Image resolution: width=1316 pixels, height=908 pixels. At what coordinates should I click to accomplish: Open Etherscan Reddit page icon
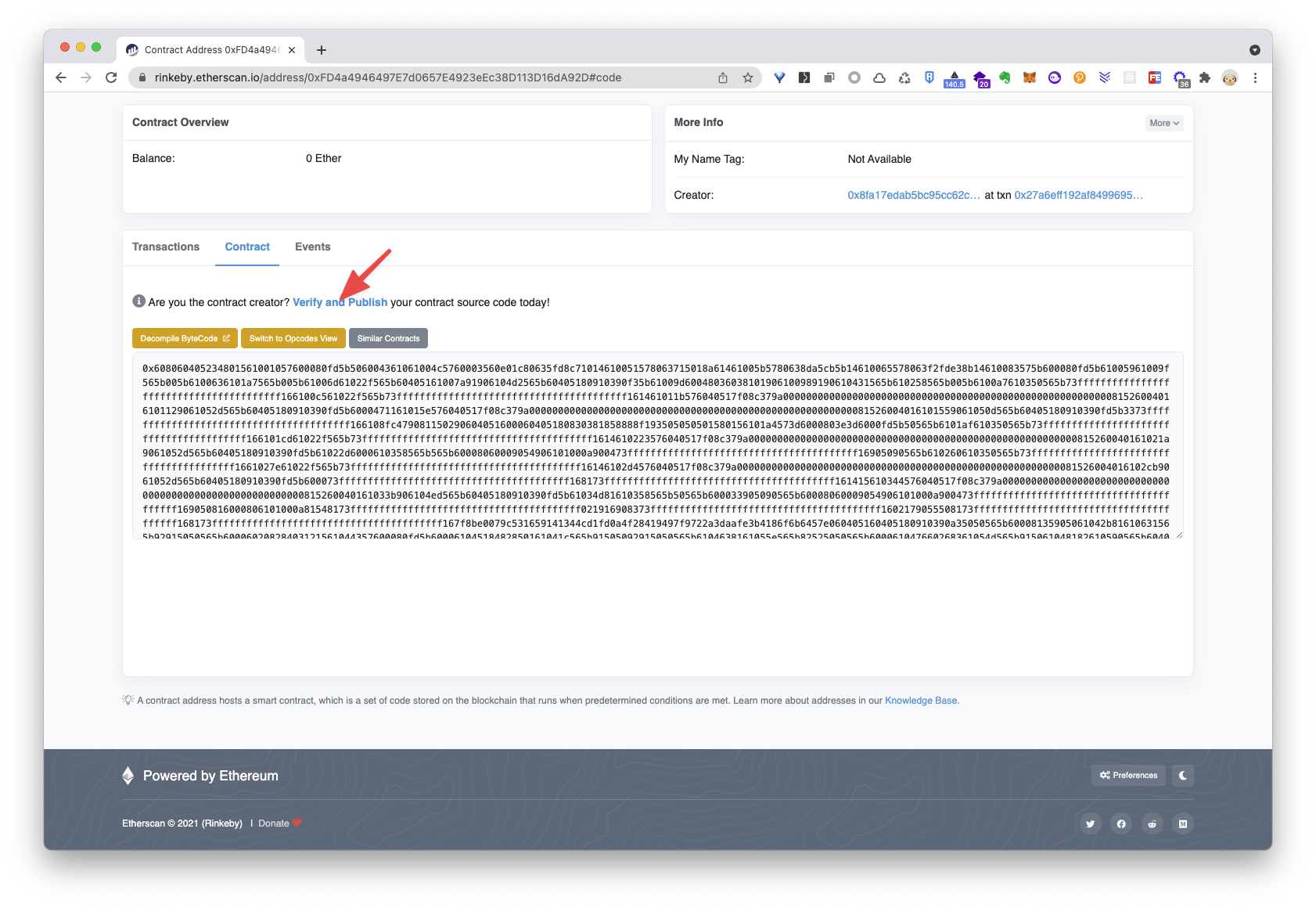[x=1152, y=823]
